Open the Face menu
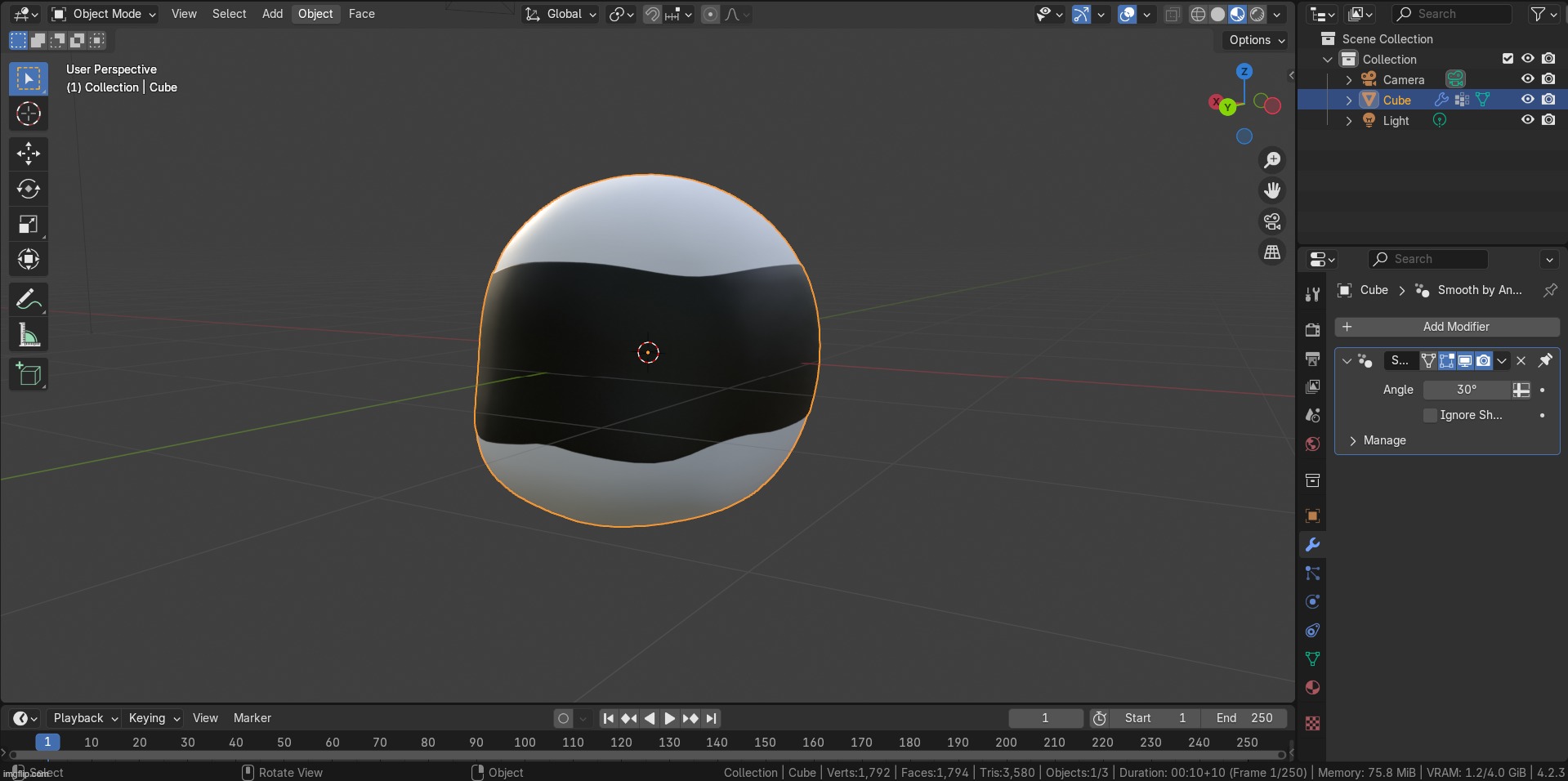 pos(361,14)
